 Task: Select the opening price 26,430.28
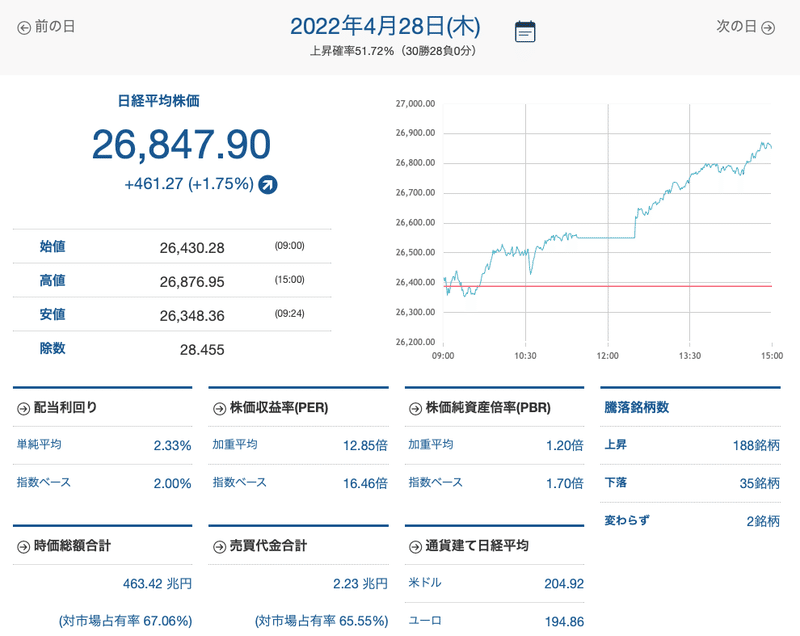(192, 248)
